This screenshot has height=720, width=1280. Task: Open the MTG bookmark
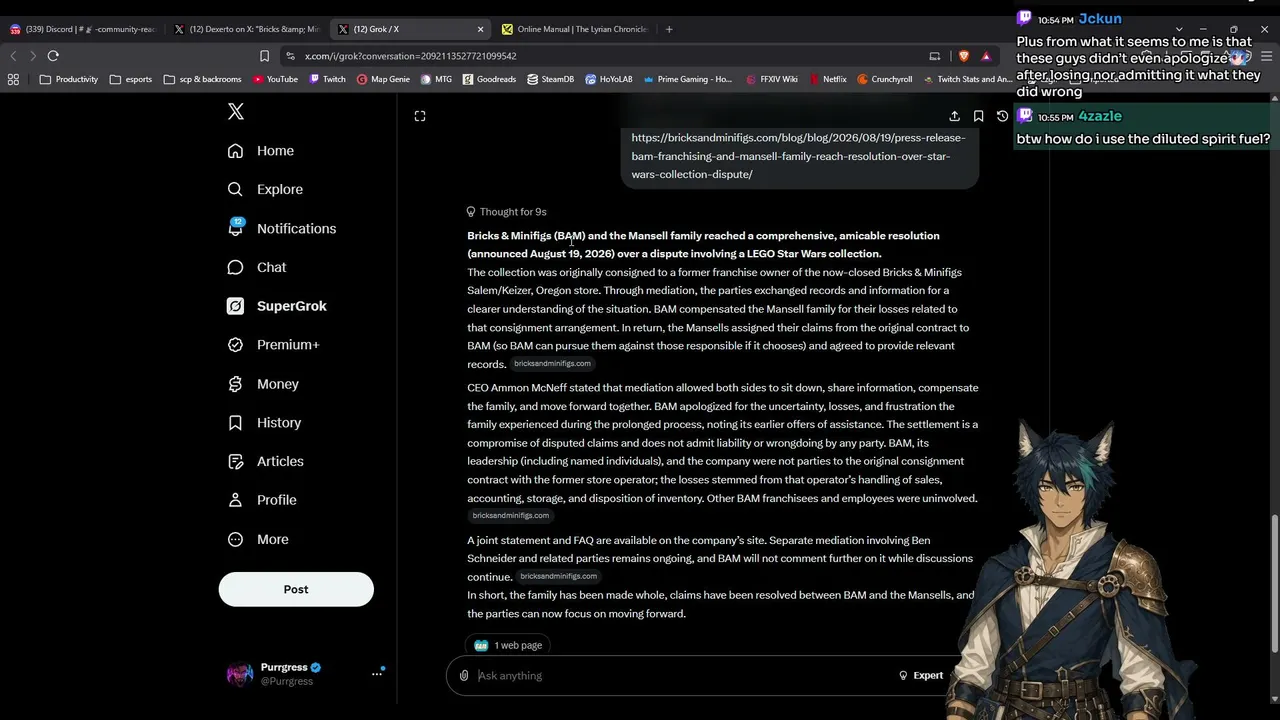coord(436,79)
